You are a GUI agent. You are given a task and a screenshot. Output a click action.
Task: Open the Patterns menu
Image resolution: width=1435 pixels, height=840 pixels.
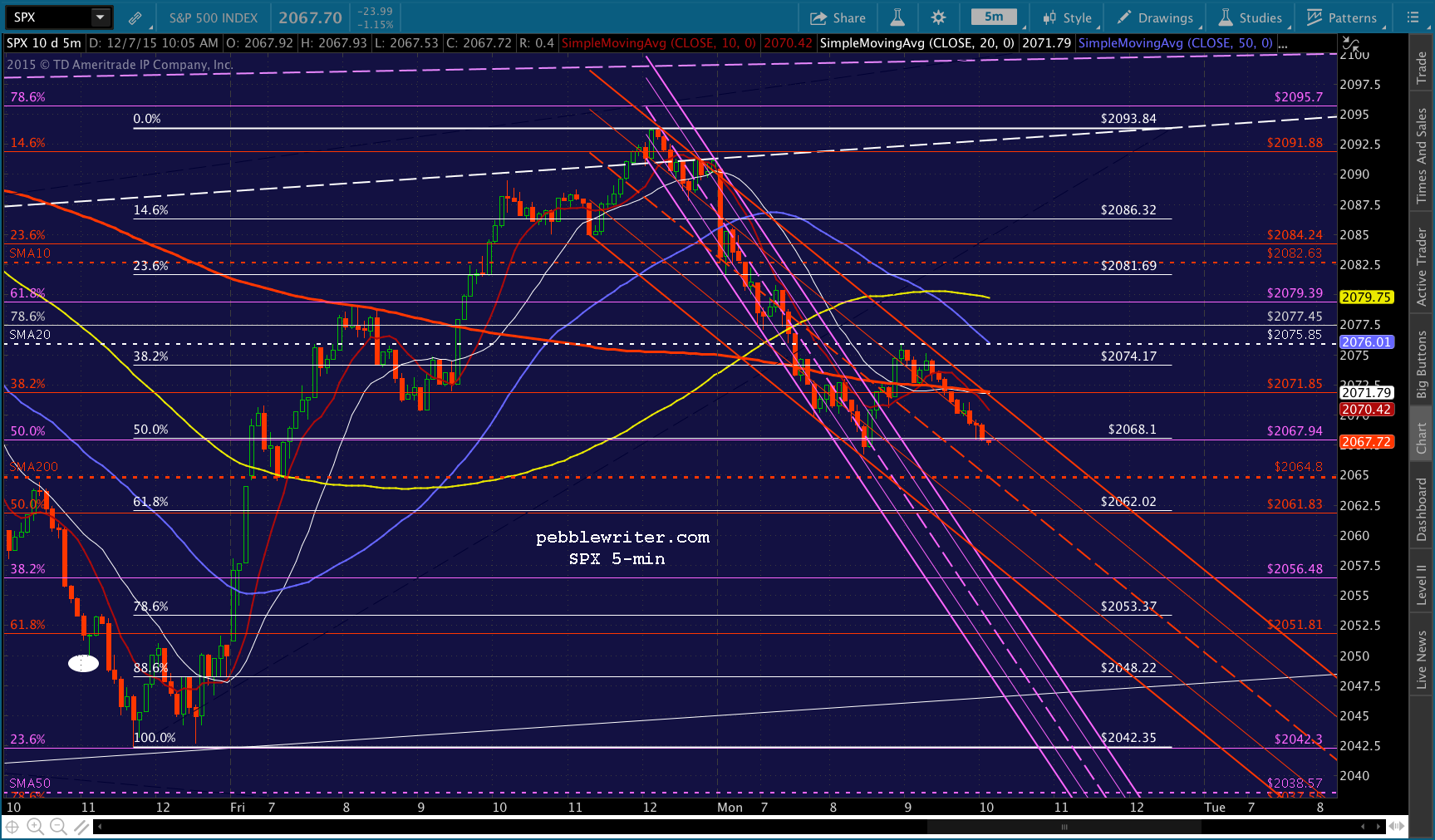[1342, 17]
